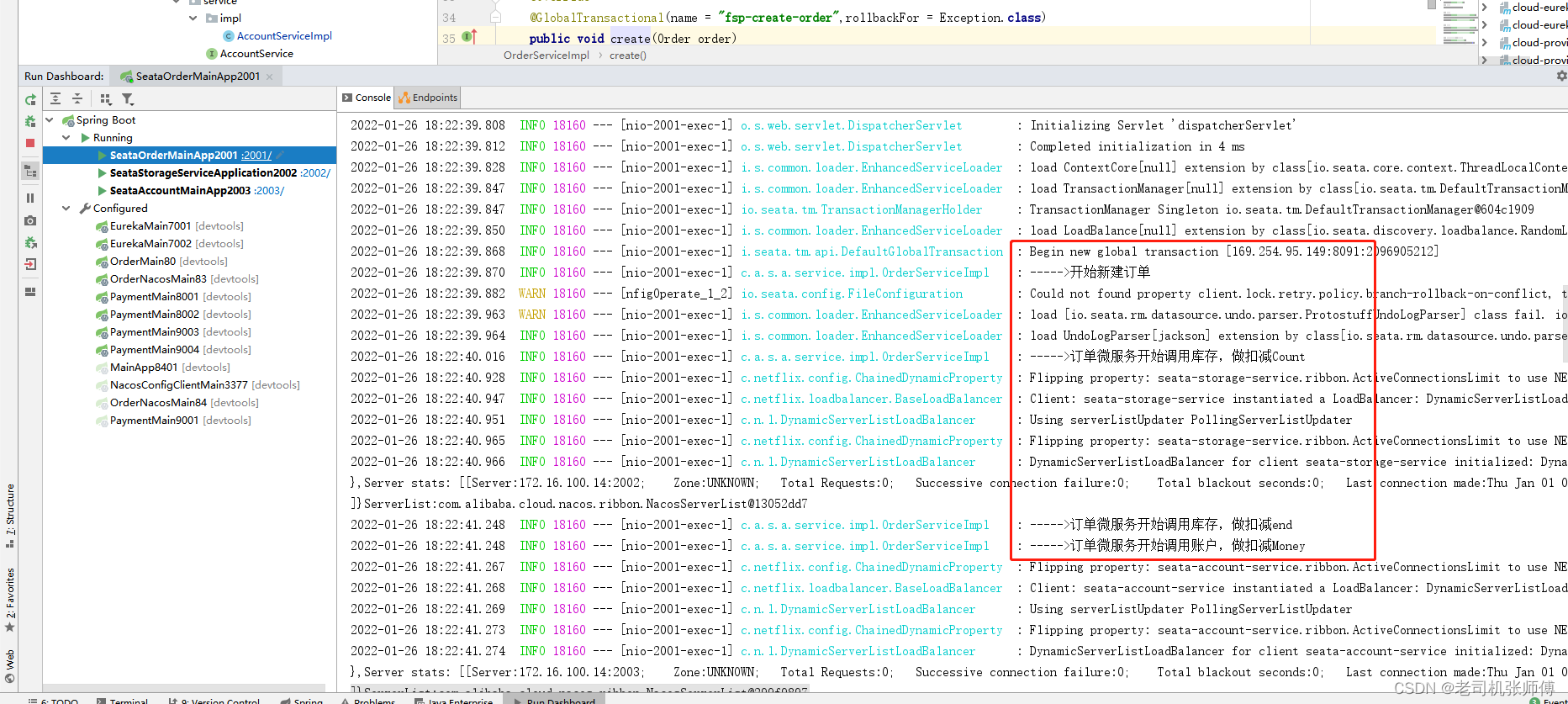The height and width of the screenshot is (704, 1568).
Task: Switch to the Console tab
Action: (367, 98)
